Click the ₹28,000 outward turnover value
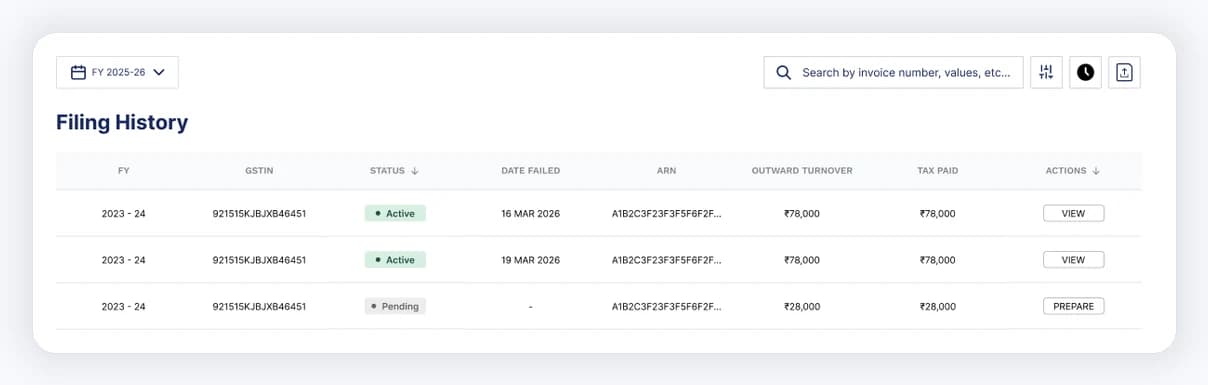 (x=802, y=307)
